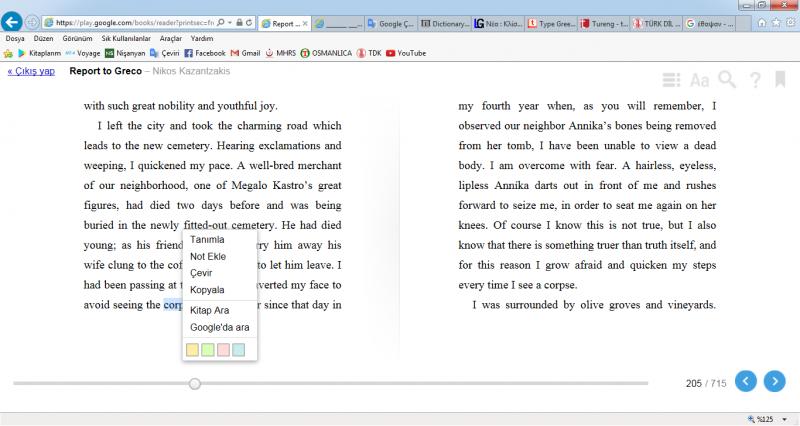
Task: Open the Yardım menu
Action: 202,39
